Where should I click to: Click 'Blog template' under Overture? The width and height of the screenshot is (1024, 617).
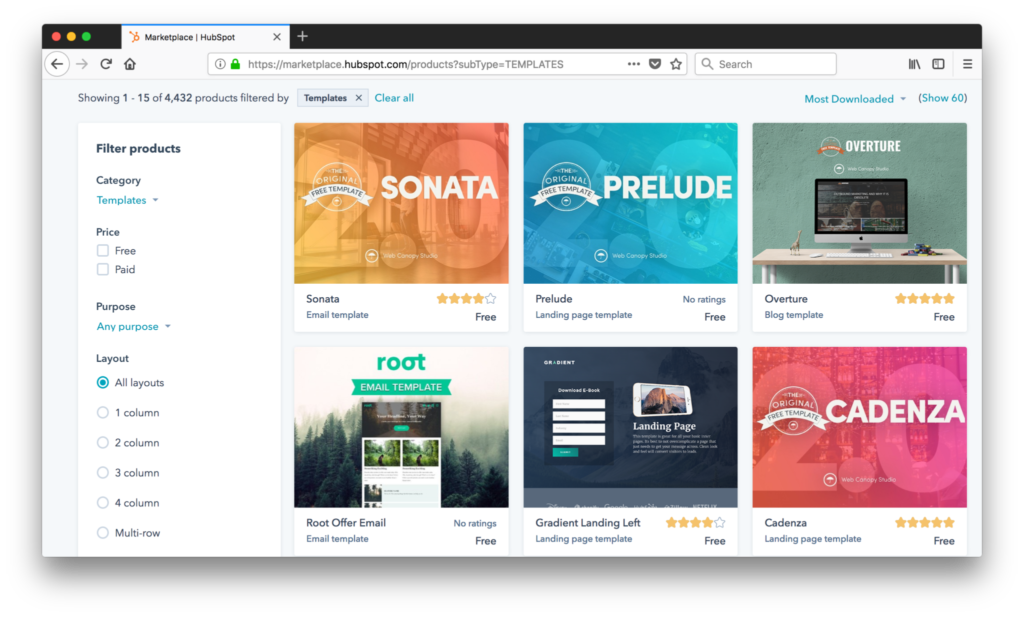[x=793, y=315]
